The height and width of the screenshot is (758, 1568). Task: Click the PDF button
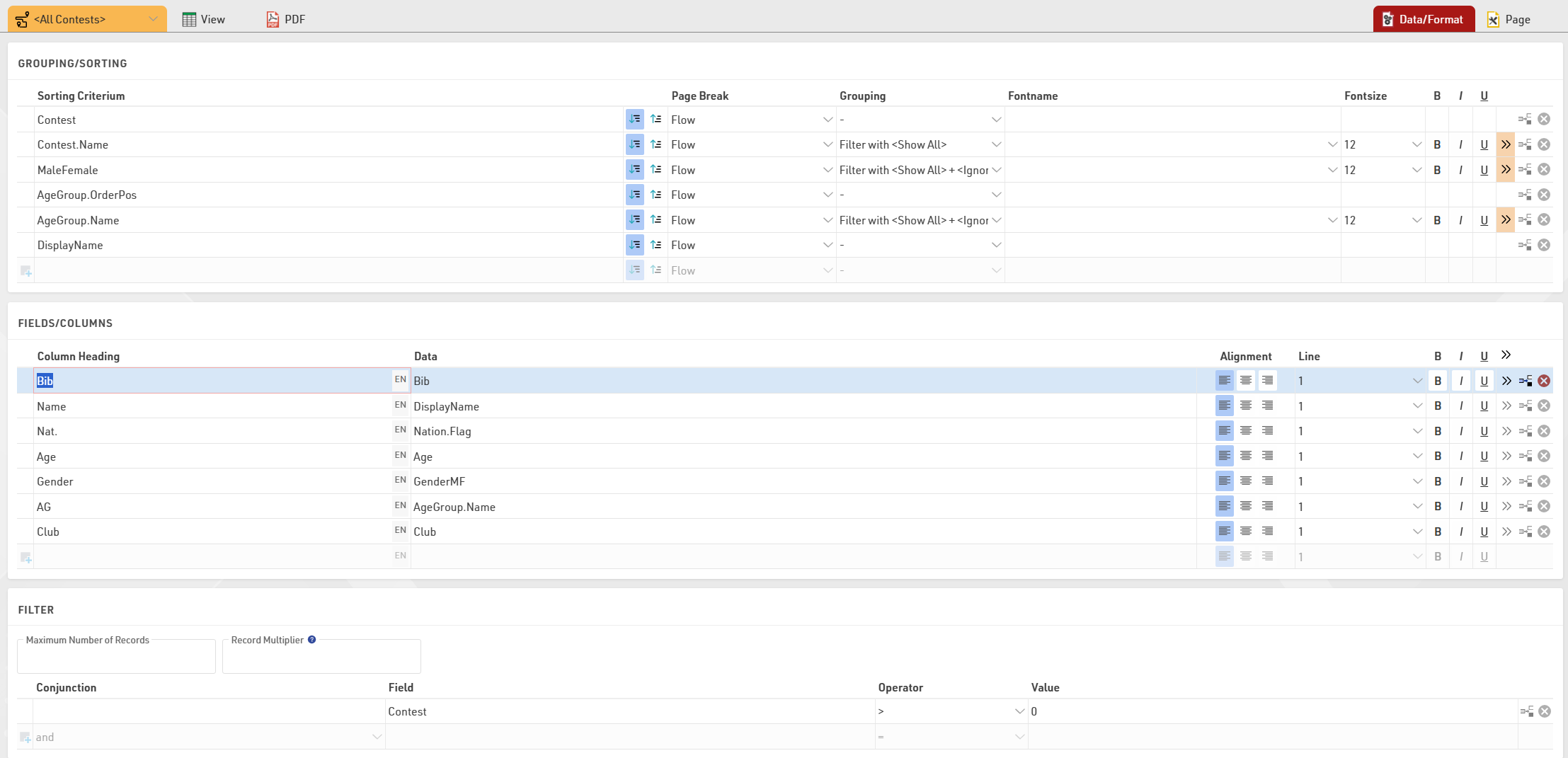click(286, 19)
